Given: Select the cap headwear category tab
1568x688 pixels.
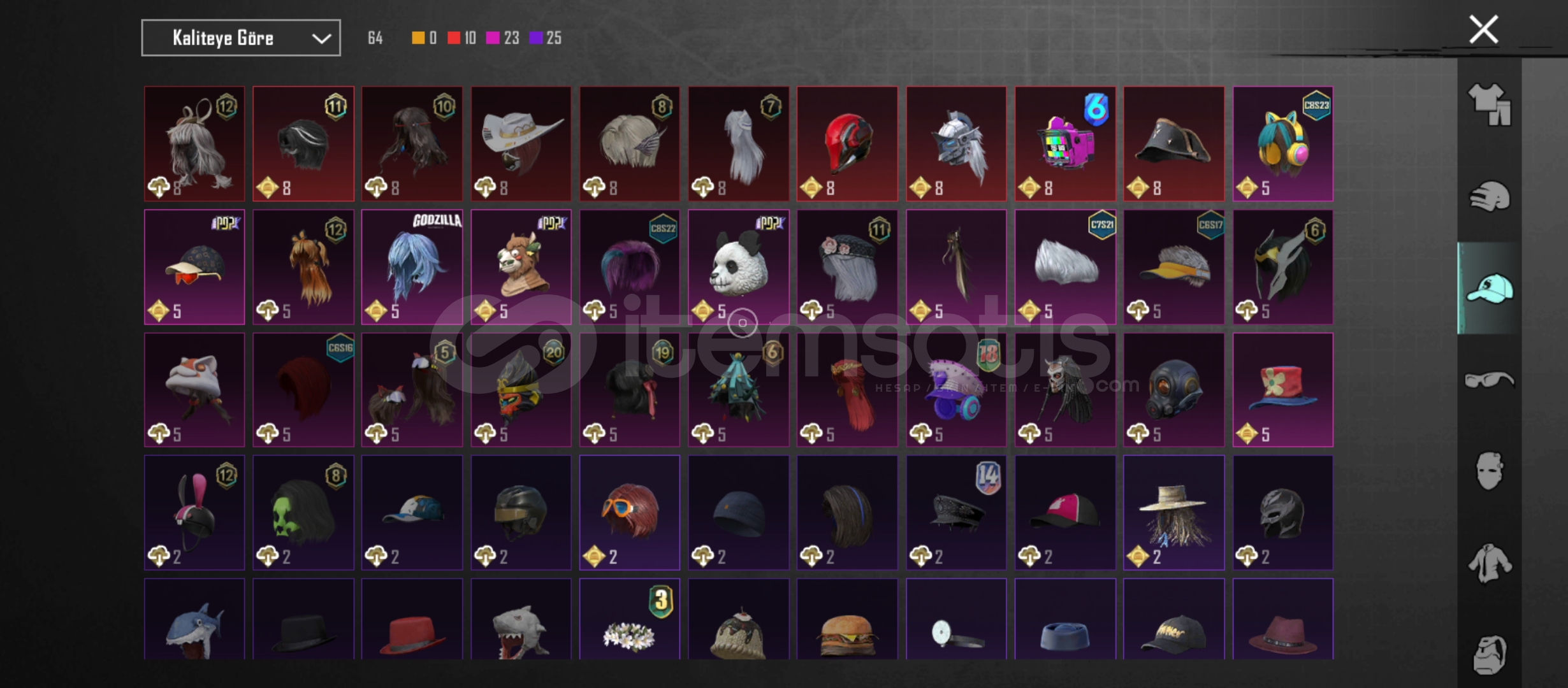Looking at the screenshot, I should tap(1490, 289).
